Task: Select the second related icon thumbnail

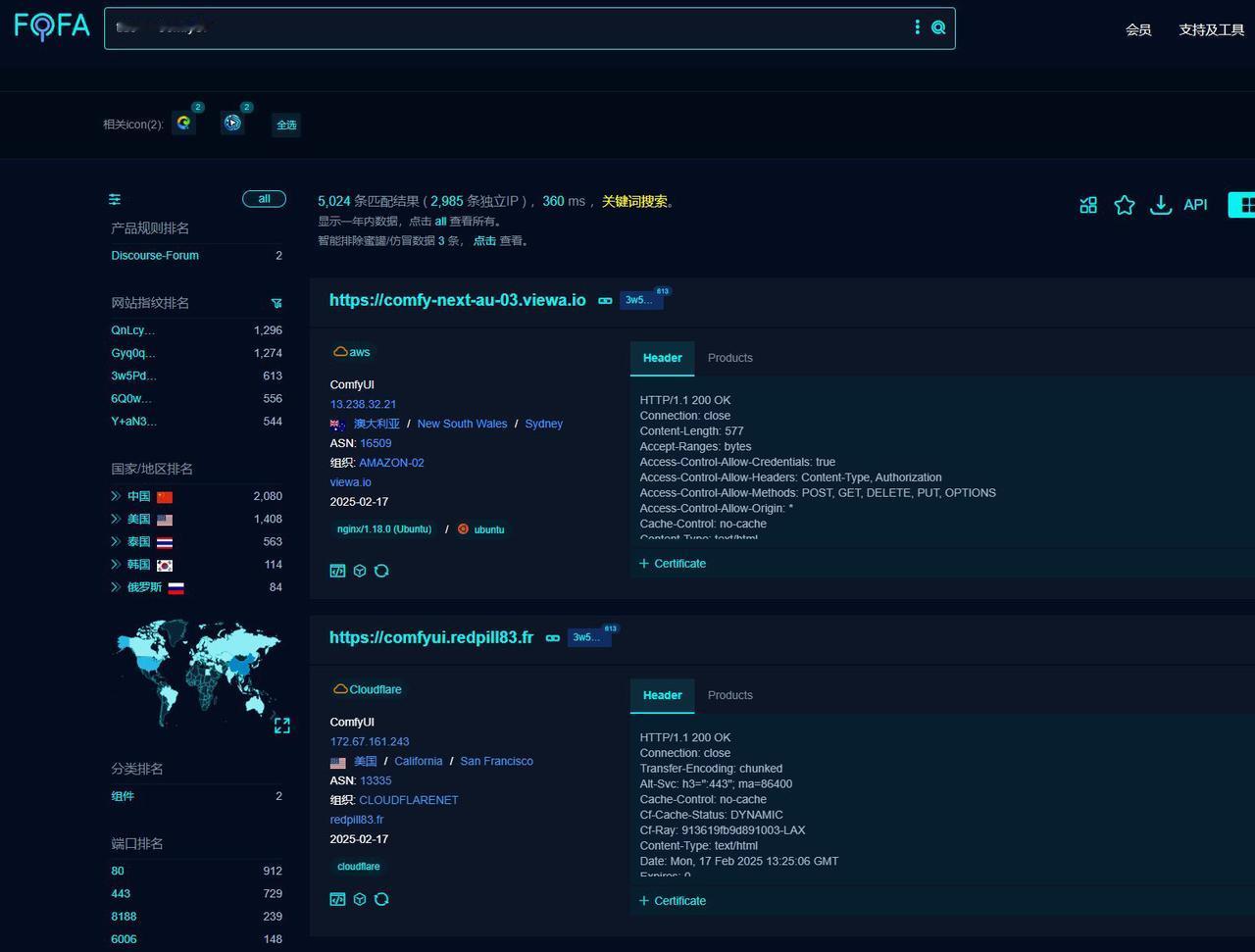Action: 232,123
